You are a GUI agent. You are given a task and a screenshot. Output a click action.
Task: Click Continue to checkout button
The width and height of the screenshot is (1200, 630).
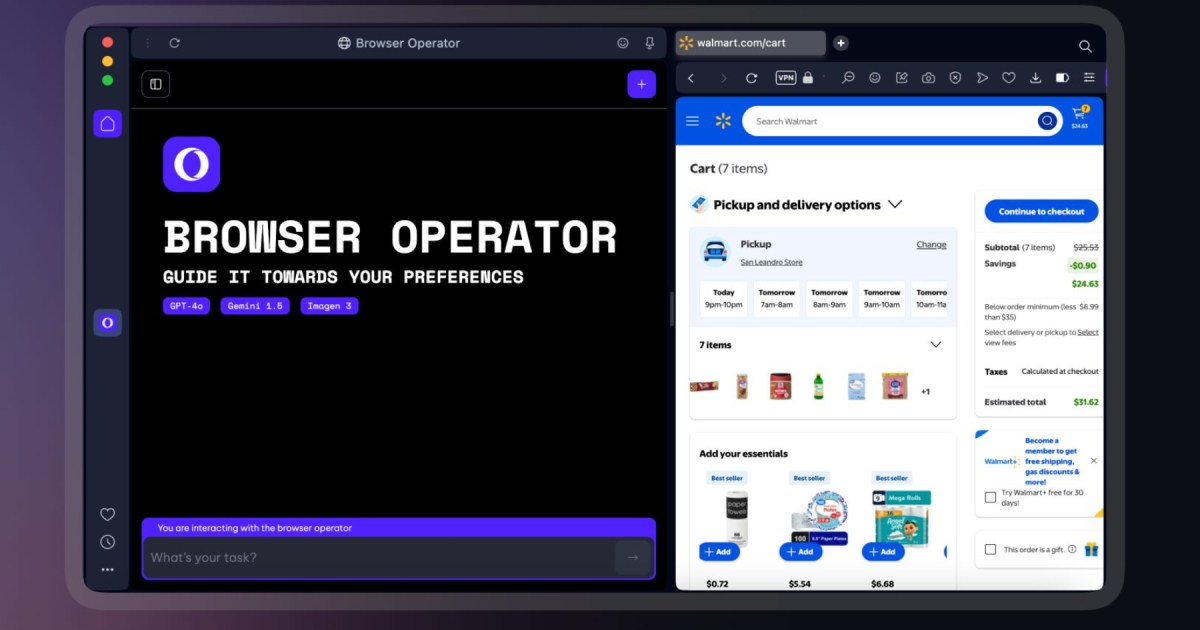pos(1041,211)
